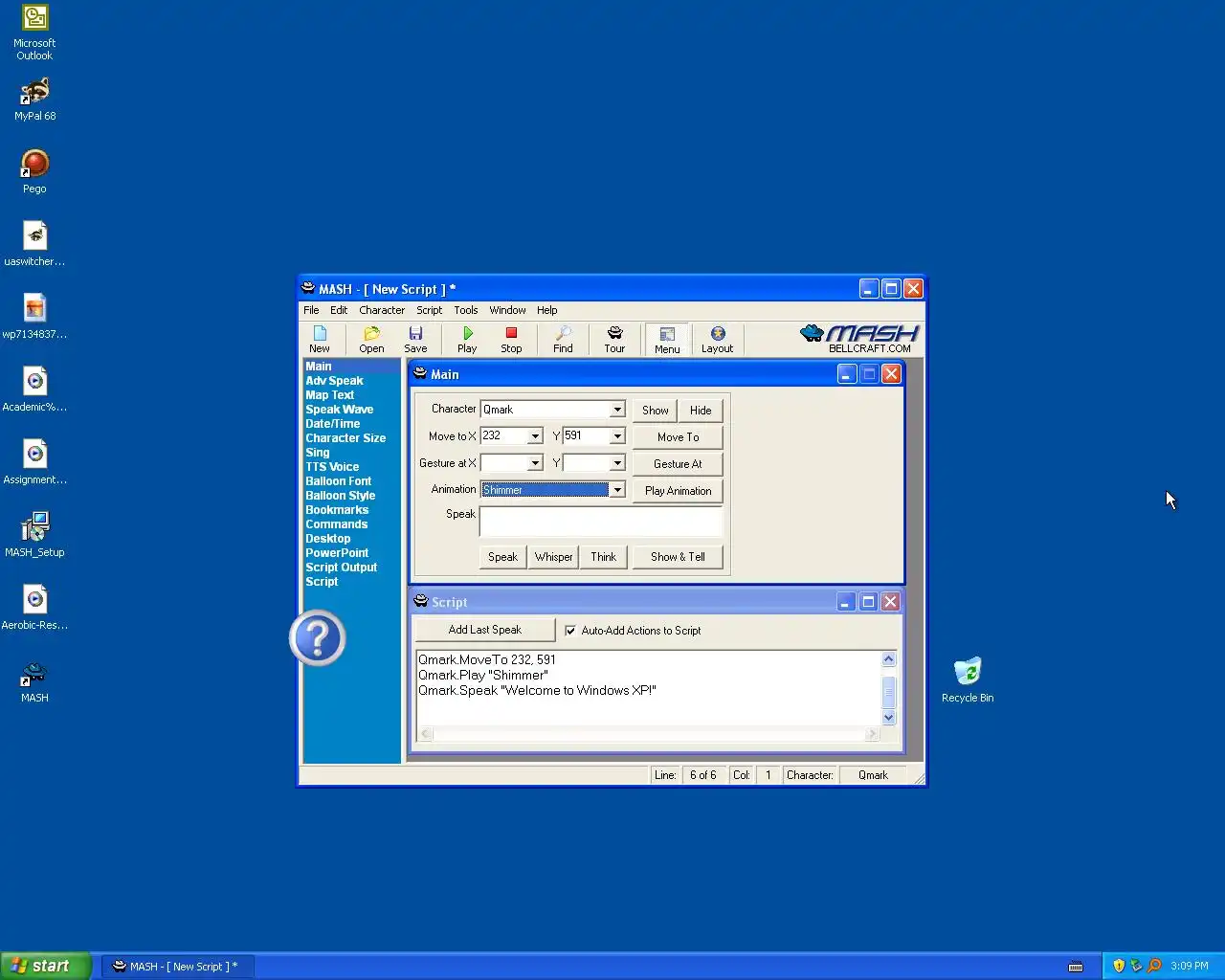This screenshot has height=980, width=1225.
Task: Open the Tools menu
Action: pos(466,310)
